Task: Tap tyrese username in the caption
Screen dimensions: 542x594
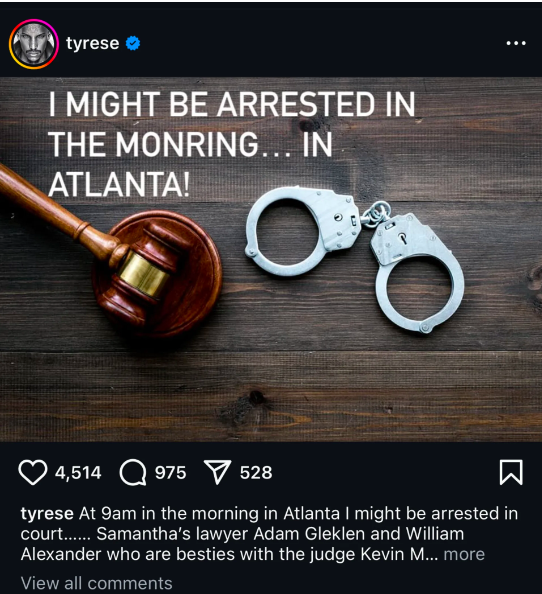Action: [47, 514]
